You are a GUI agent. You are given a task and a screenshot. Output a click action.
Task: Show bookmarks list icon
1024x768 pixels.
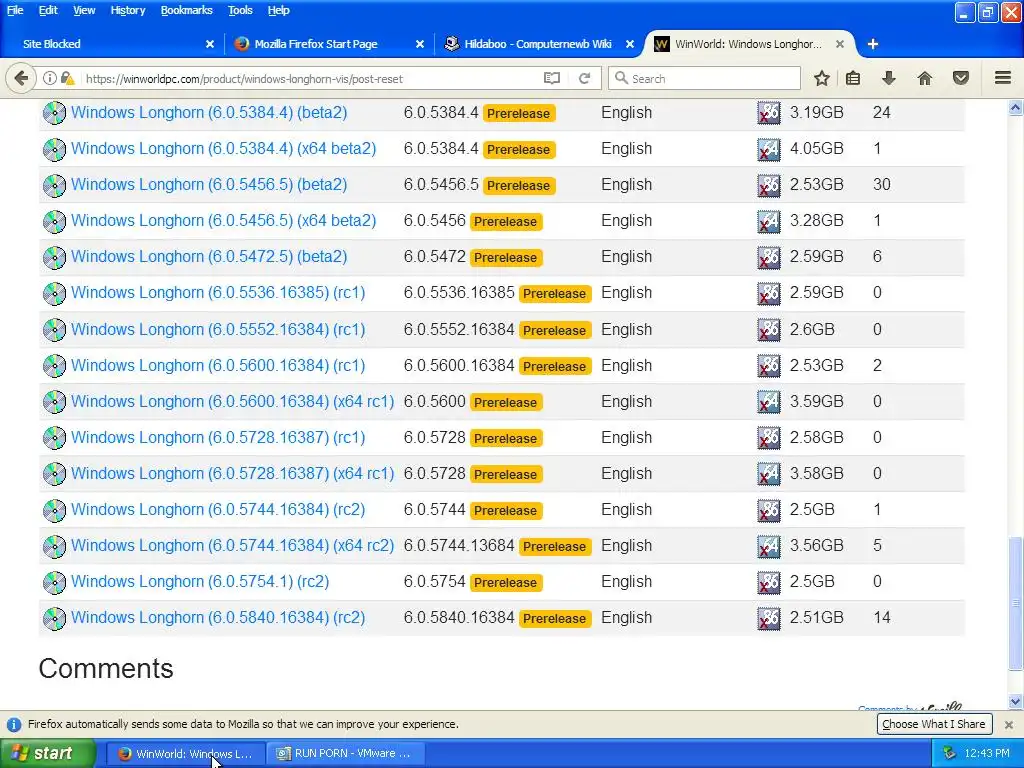coord(853,78)
